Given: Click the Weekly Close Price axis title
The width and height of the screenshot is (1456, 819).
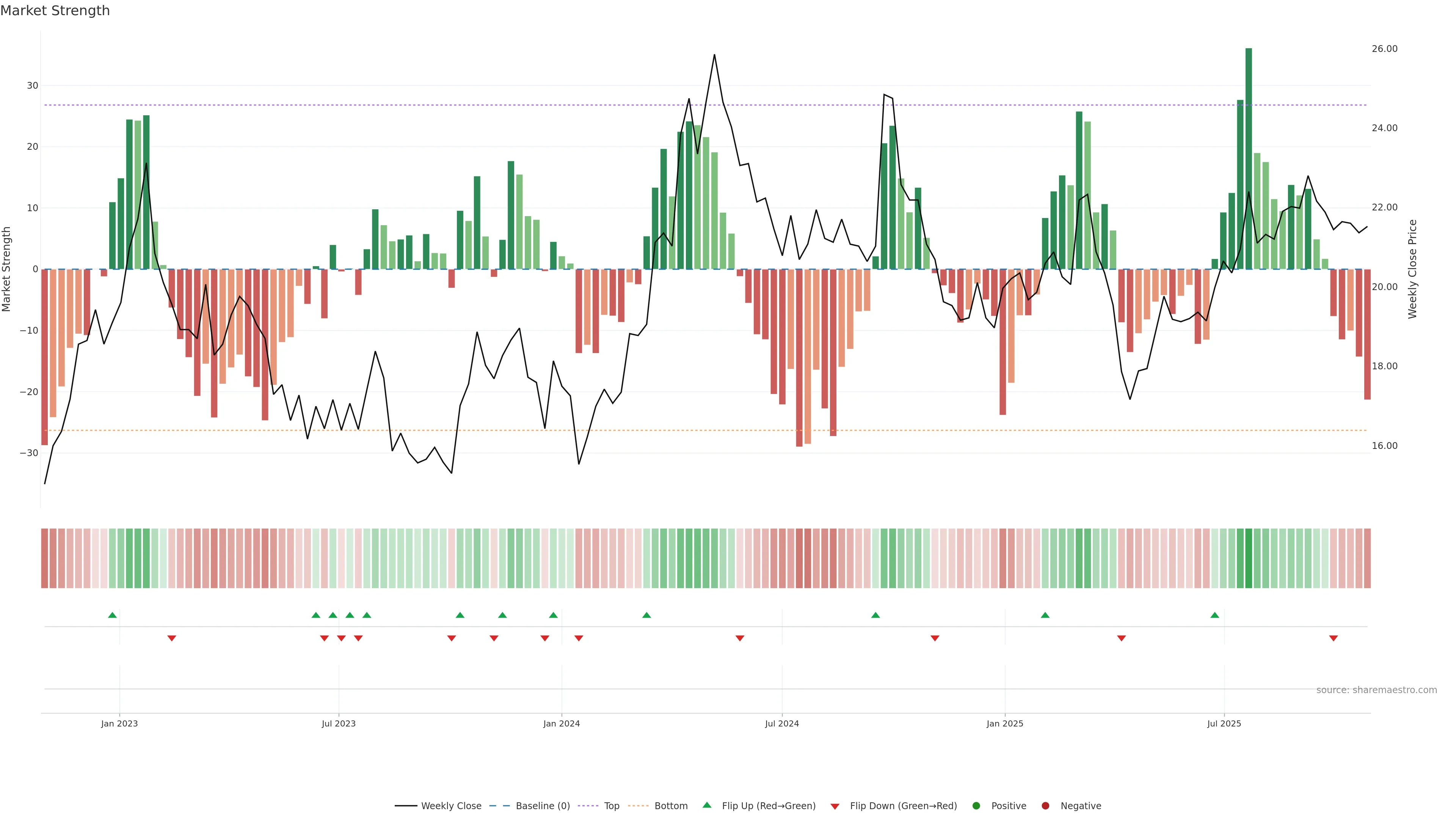Looking at the screenshot, I should [x=1412, y=269].
